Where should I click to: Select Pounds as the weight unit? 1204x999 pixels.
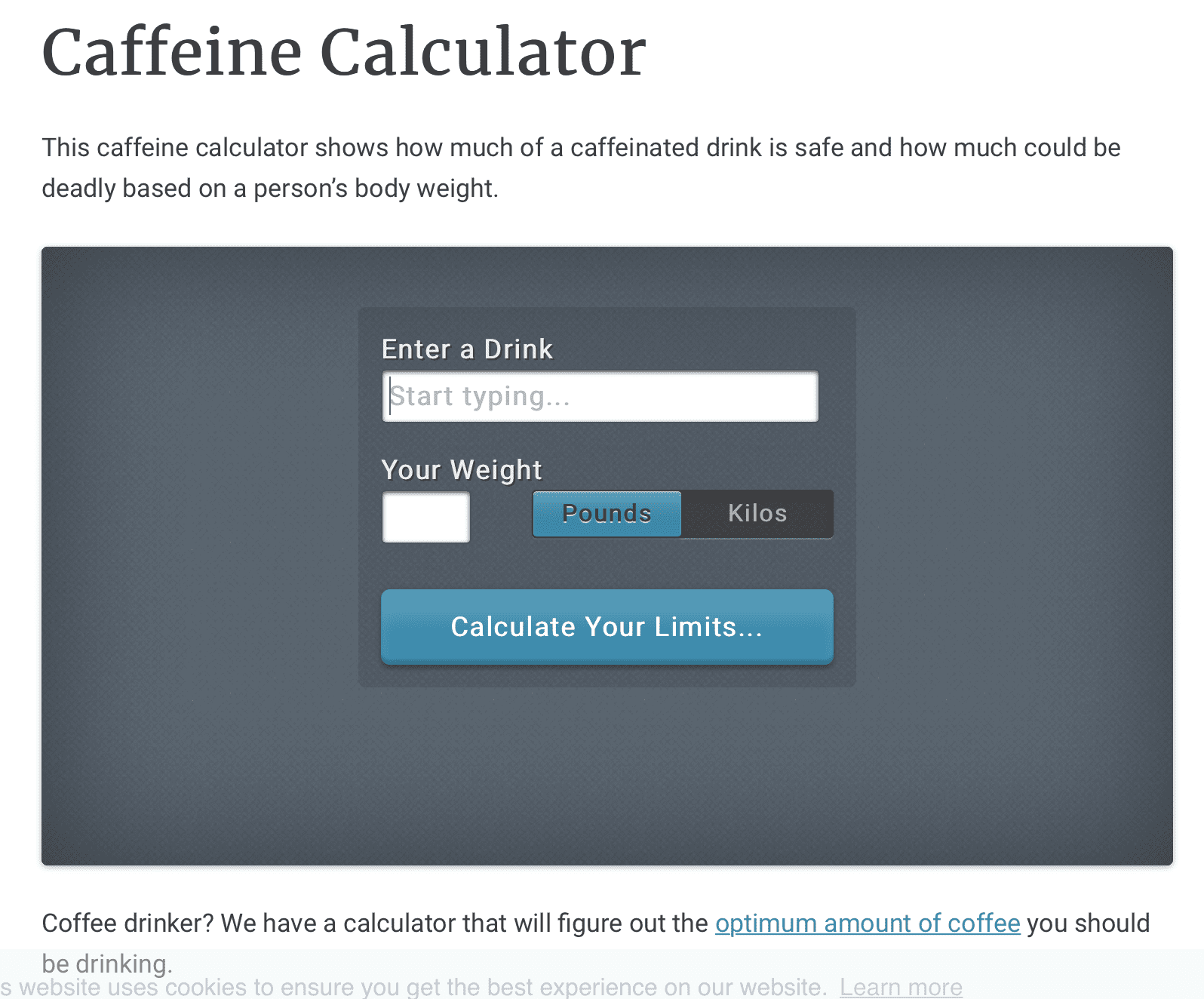(607, 514)
